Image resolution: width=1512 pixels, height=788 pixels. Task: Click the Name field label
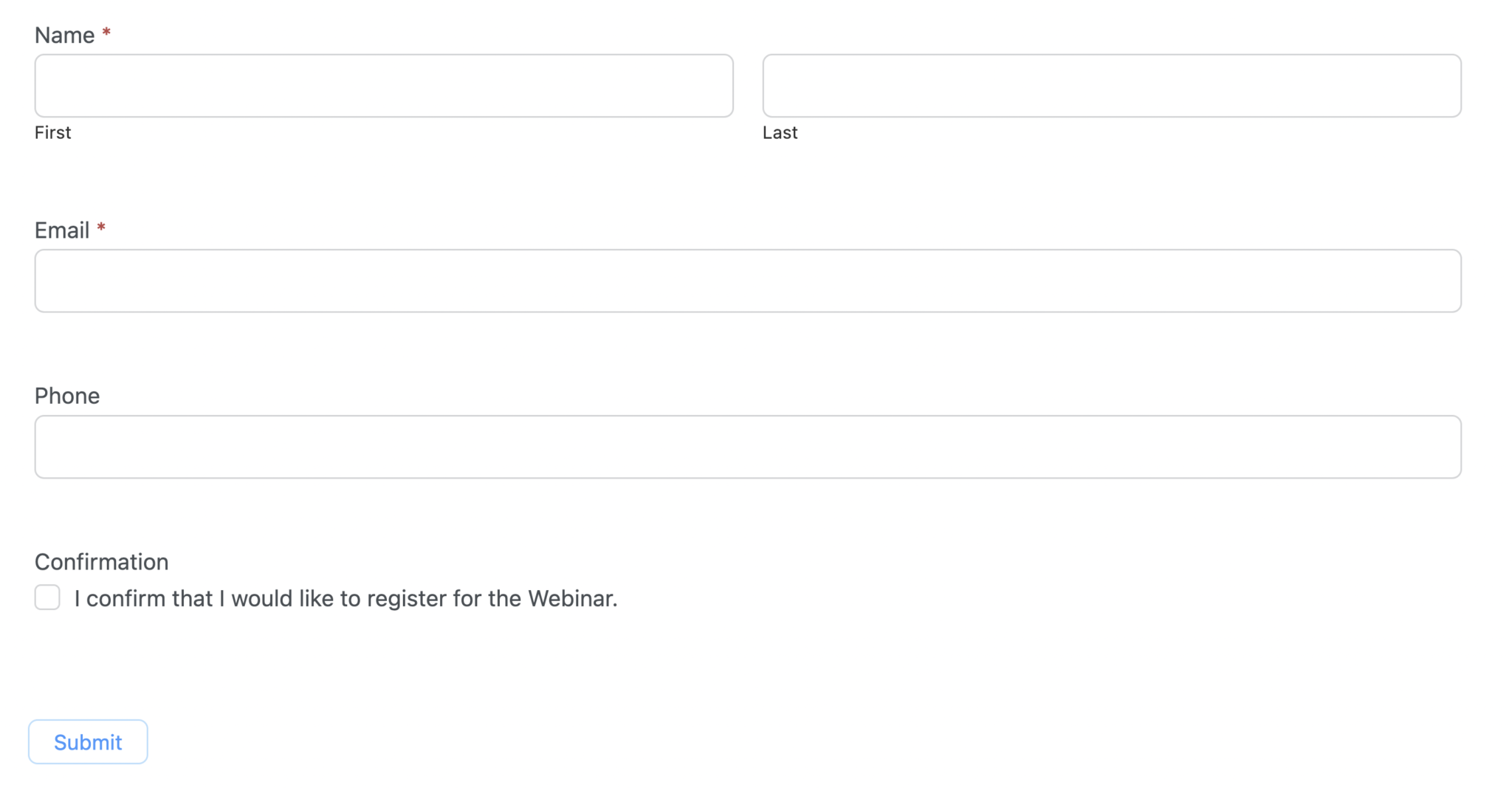(x=66, y=34)
